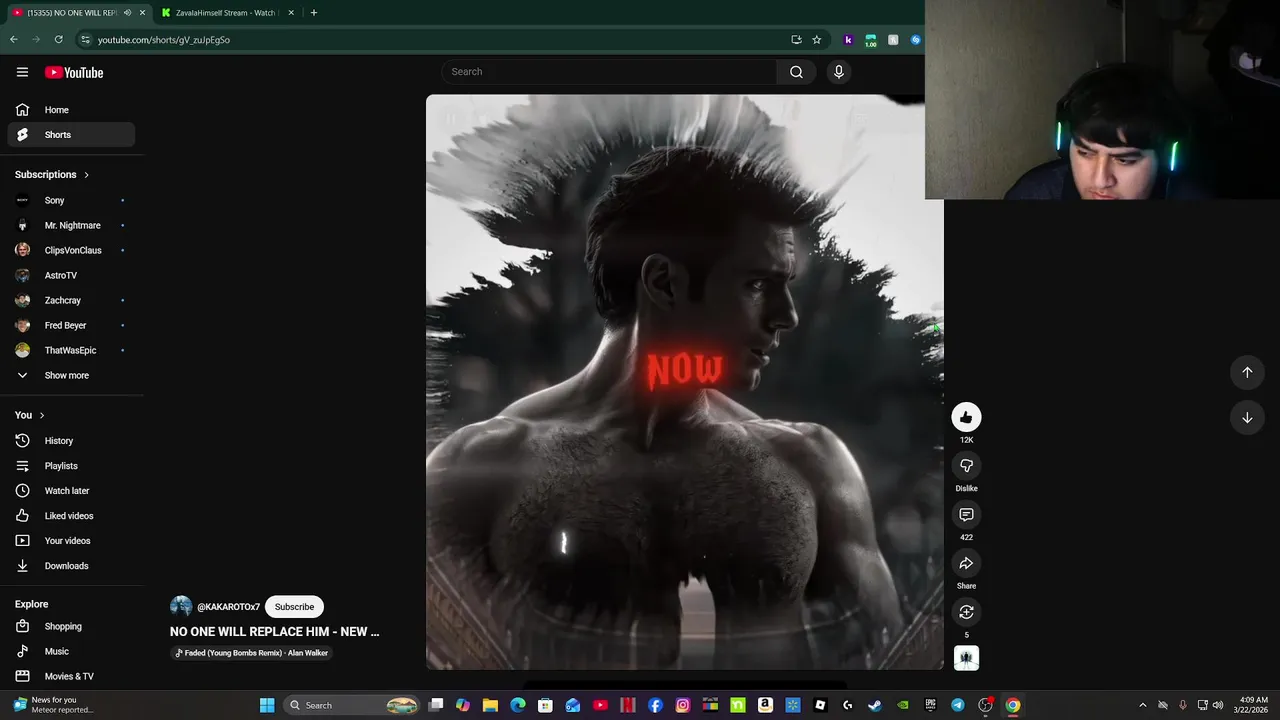This screenshot has width=1280, height=720.
Task: Switch to the ZavalaHimself Stream tab
Action: (225, 13)
